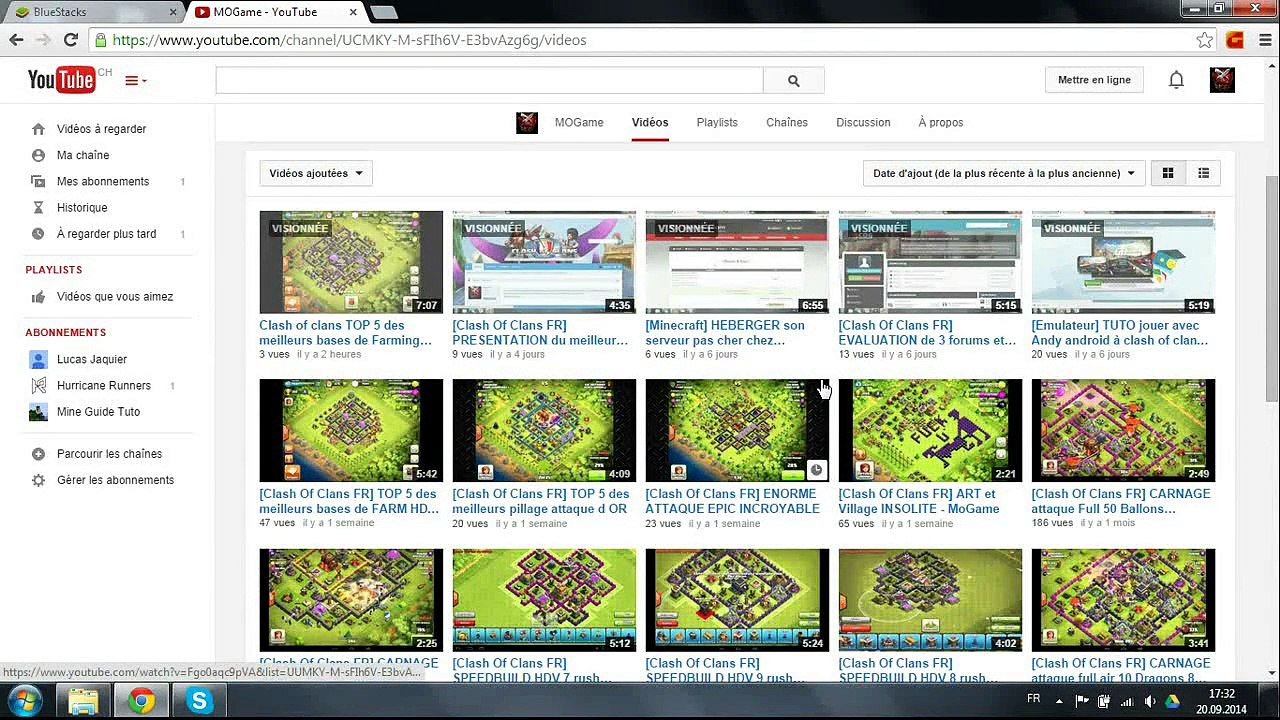Select the Vidéos channel tab
Screen dimensions: 1280x720
tap(650, 122)
